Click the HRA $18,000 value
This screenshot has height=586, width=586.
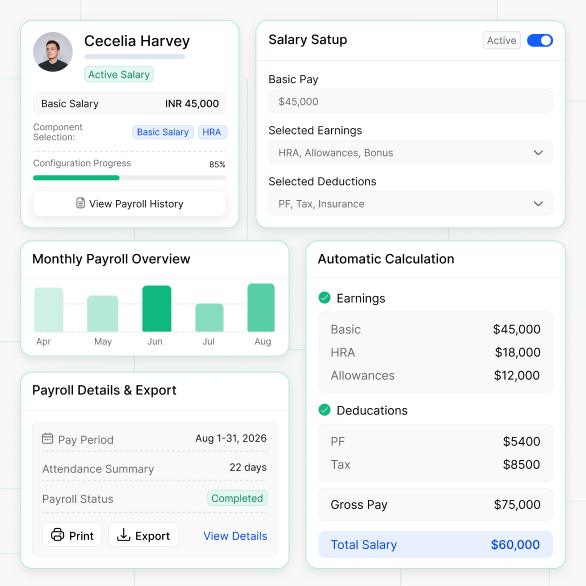click(518, 352)
